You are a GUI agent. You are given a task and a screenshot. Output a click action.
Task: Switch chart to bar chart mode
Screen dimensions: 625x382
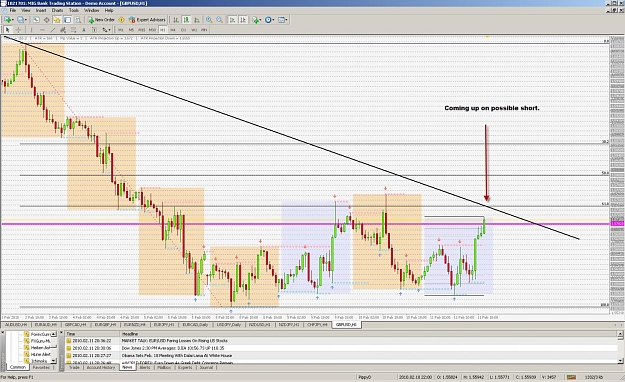[175, 20]
